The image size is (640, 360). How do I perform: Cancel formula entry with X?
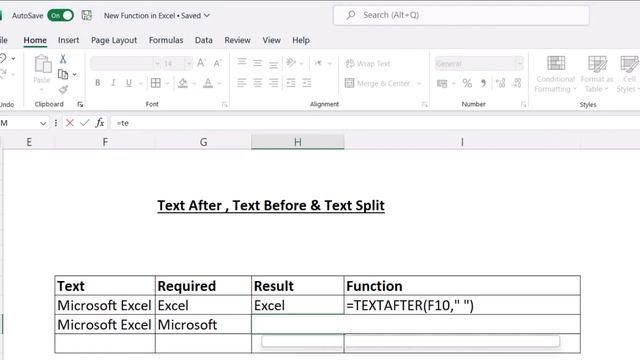point(70,123)
